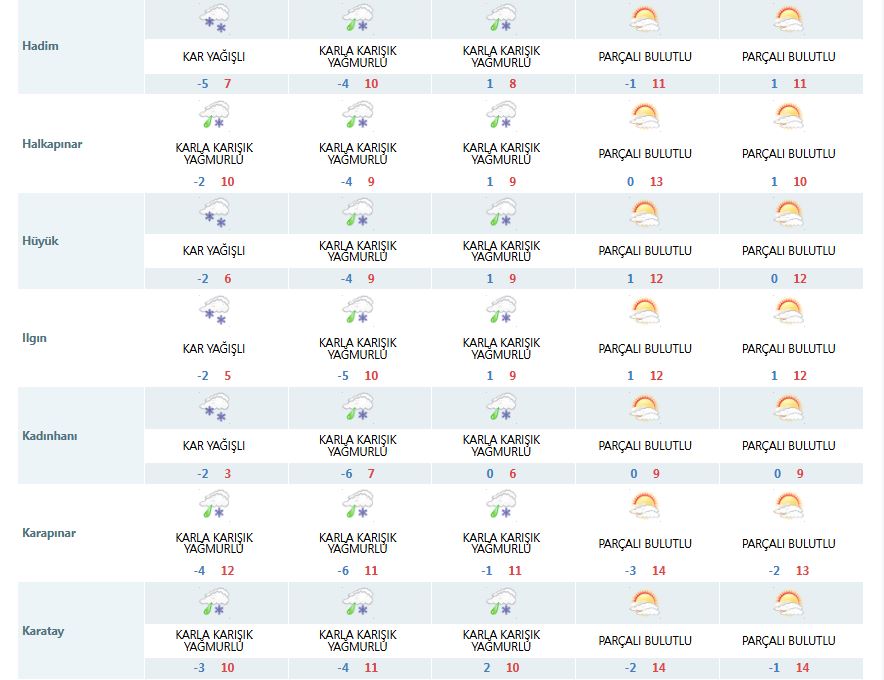884x680 pixels.
Task: Click Hadim partly cloudy icon above -1 11
Action: click(x=645, y=19)
